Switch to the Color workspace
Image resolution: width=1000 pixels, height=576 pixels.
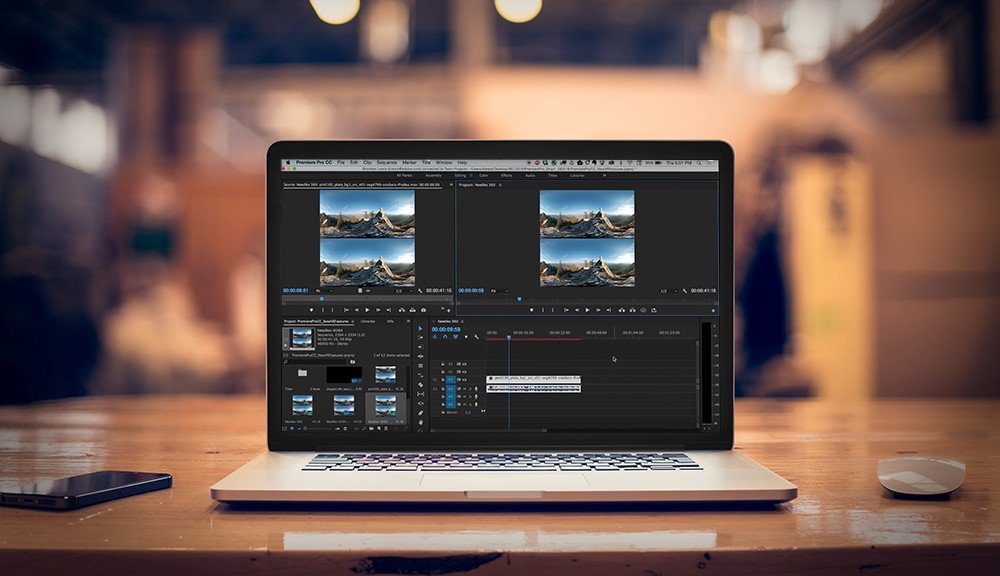[482, 175]
